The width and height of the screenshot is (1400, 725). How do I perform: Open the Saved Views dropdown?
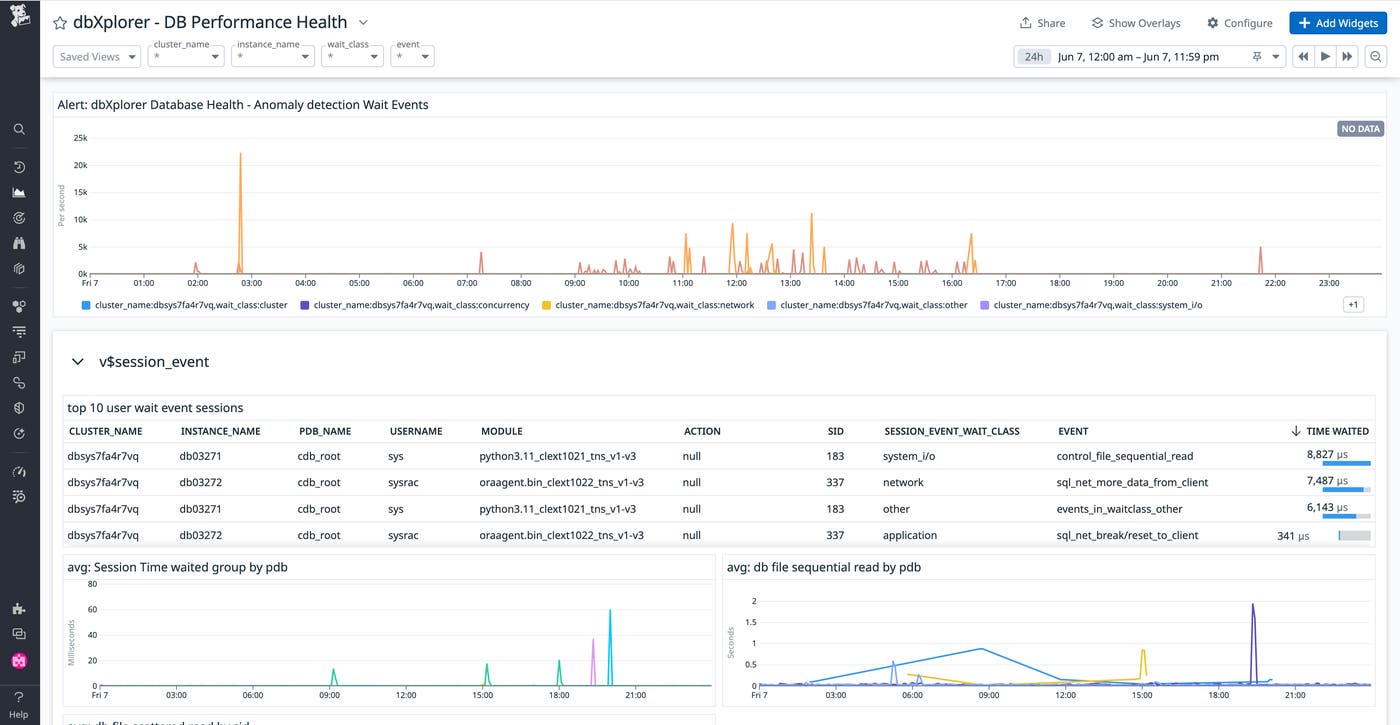point(95,56)
